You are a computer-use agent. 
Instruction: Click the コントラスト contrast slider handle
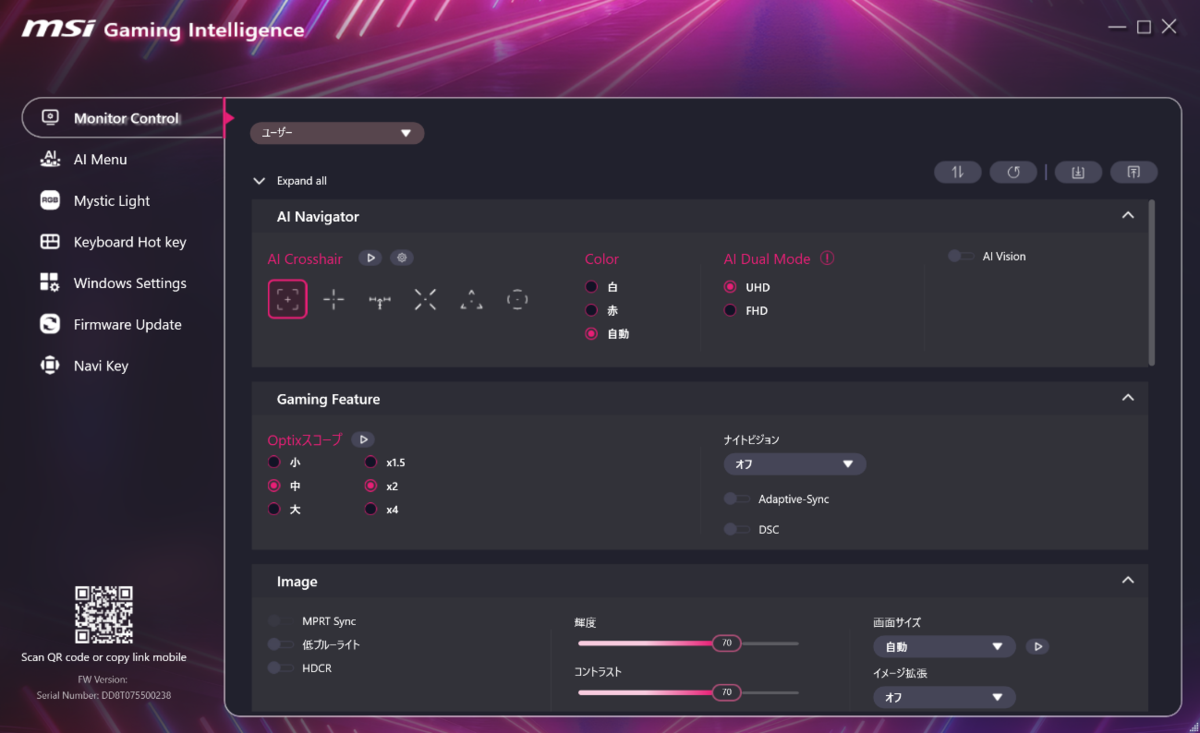tap(726, 692)
